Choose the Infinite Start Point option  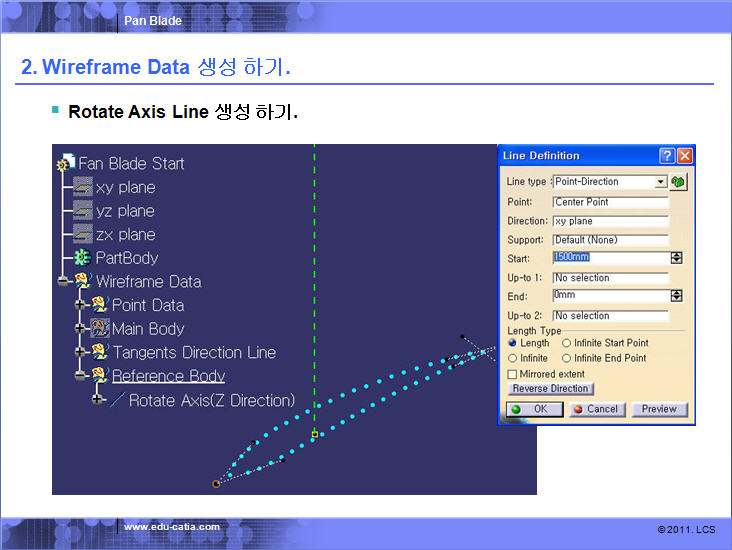pos(567,343)
